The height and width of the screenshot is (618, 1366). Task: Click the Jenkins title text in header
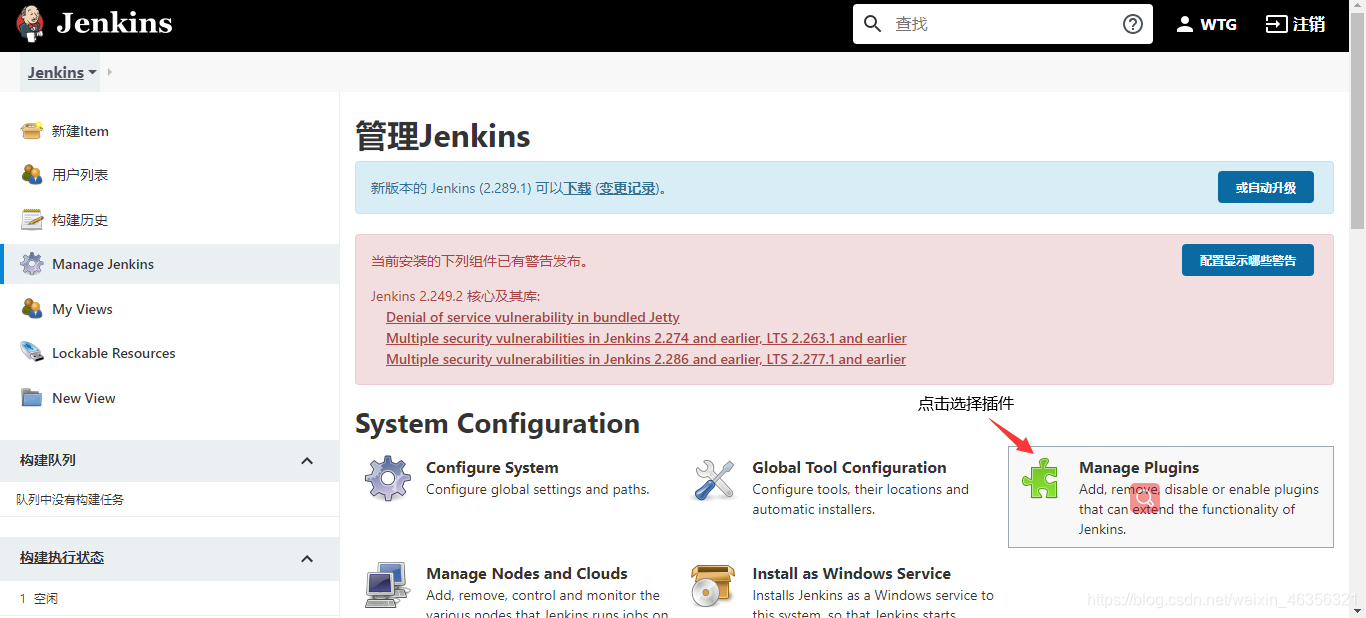114,23
